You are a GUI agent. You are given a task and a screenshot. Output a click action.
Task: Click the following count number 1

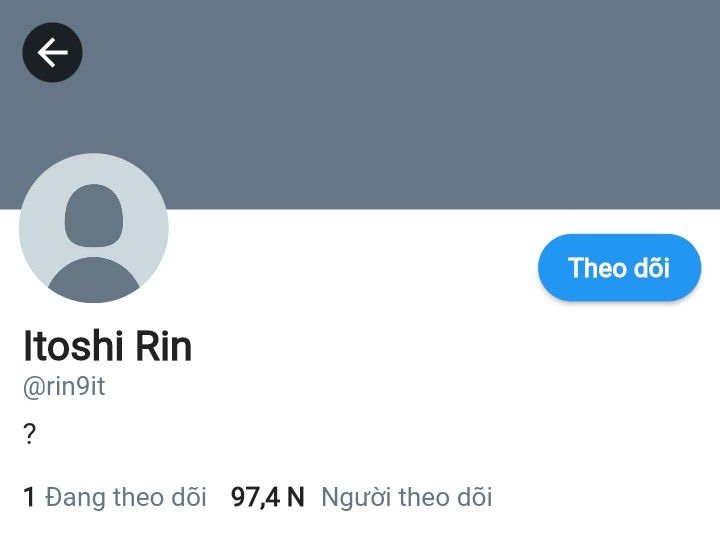(29, 497)
